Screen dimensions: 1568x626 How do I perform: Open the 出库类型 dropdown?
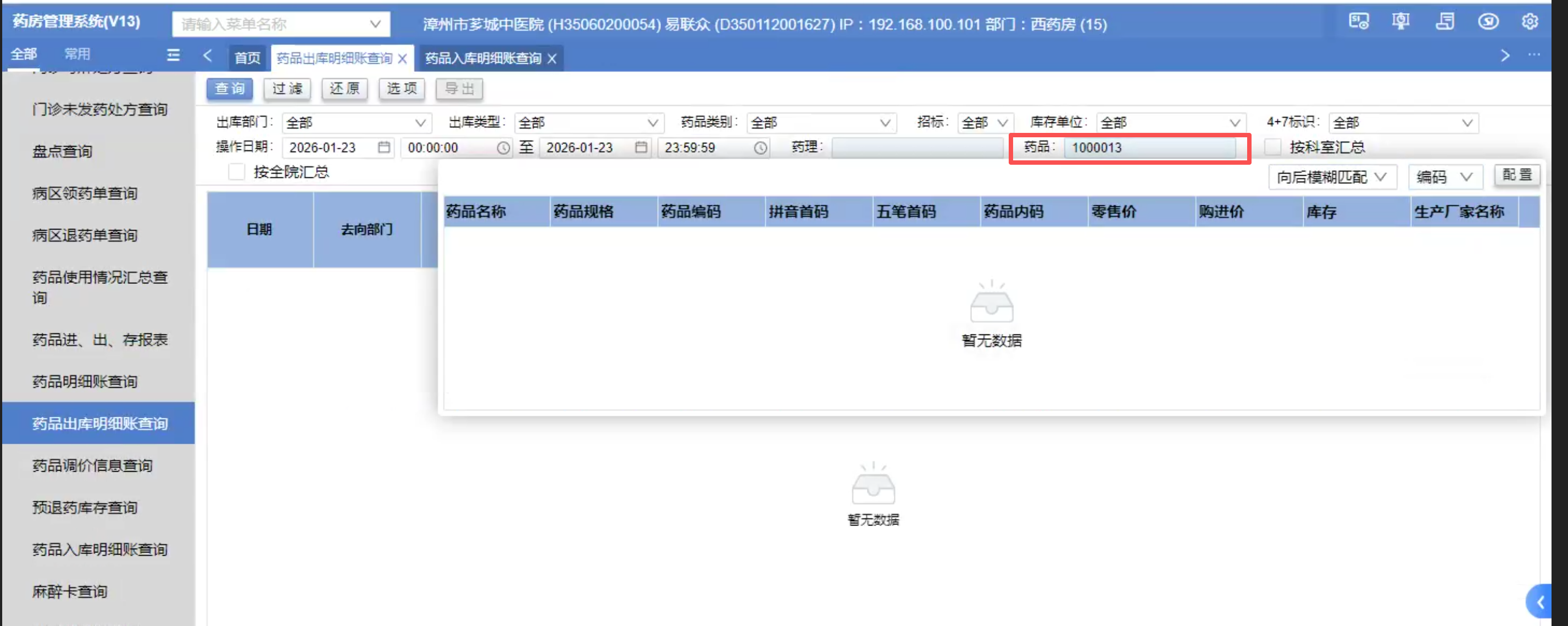tap(588, 123)
